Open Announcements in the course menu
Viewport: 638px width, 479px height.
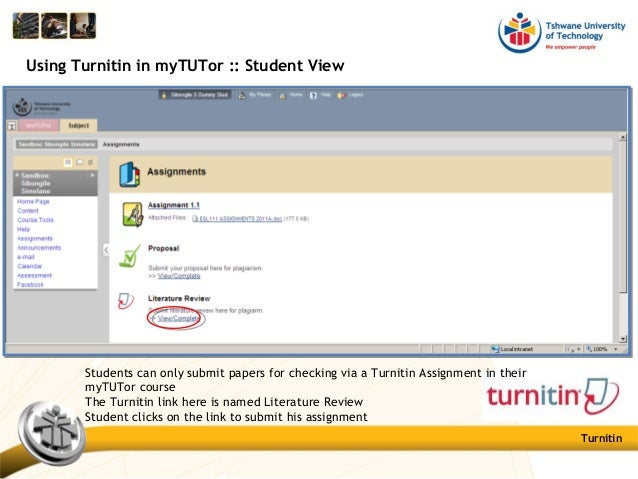[39, 247]
